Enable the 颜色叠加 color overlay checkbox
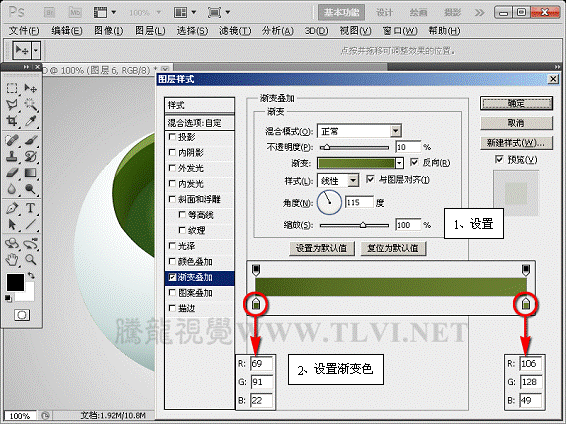The height and width of the screenshot is (424, 566). click(x=173, y=261)
